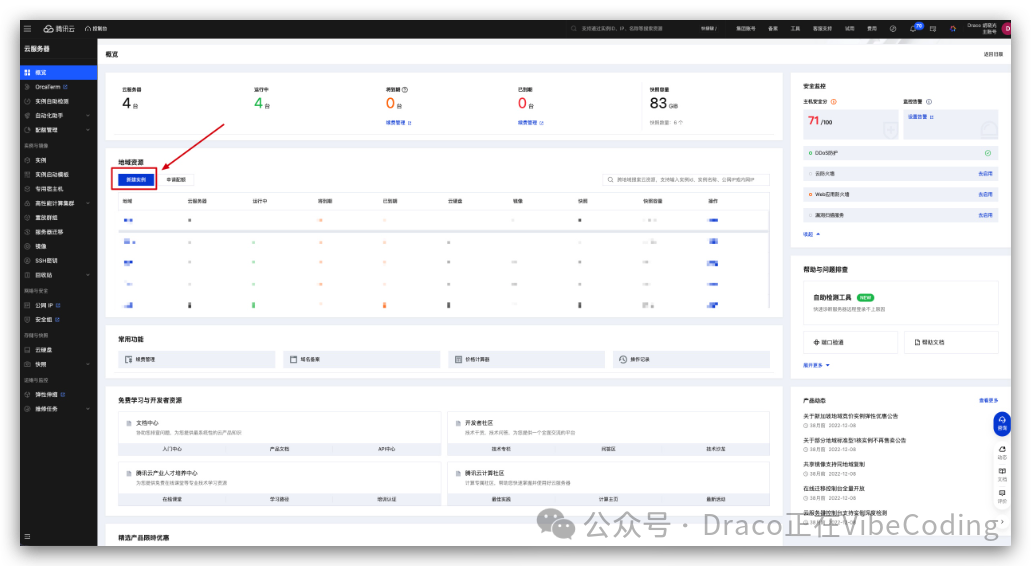Viewport: 1031px width, 566px height.
Task: Open the hamburger menu beside Tencent Cloud logo
Action: click(27, 29)
